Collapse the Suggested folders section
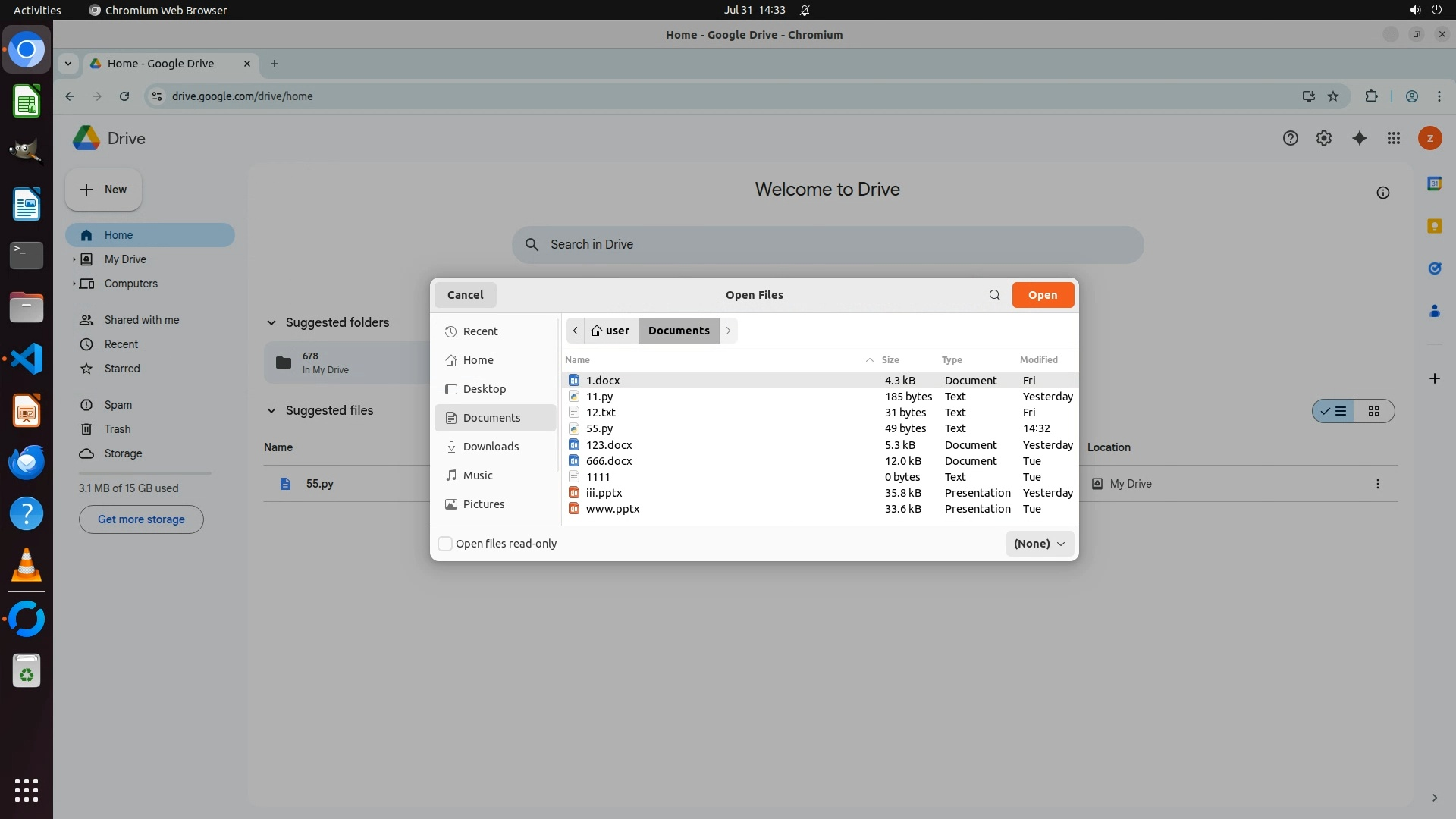Screen dimensions: 1456x819 click(x=271, y=322)
